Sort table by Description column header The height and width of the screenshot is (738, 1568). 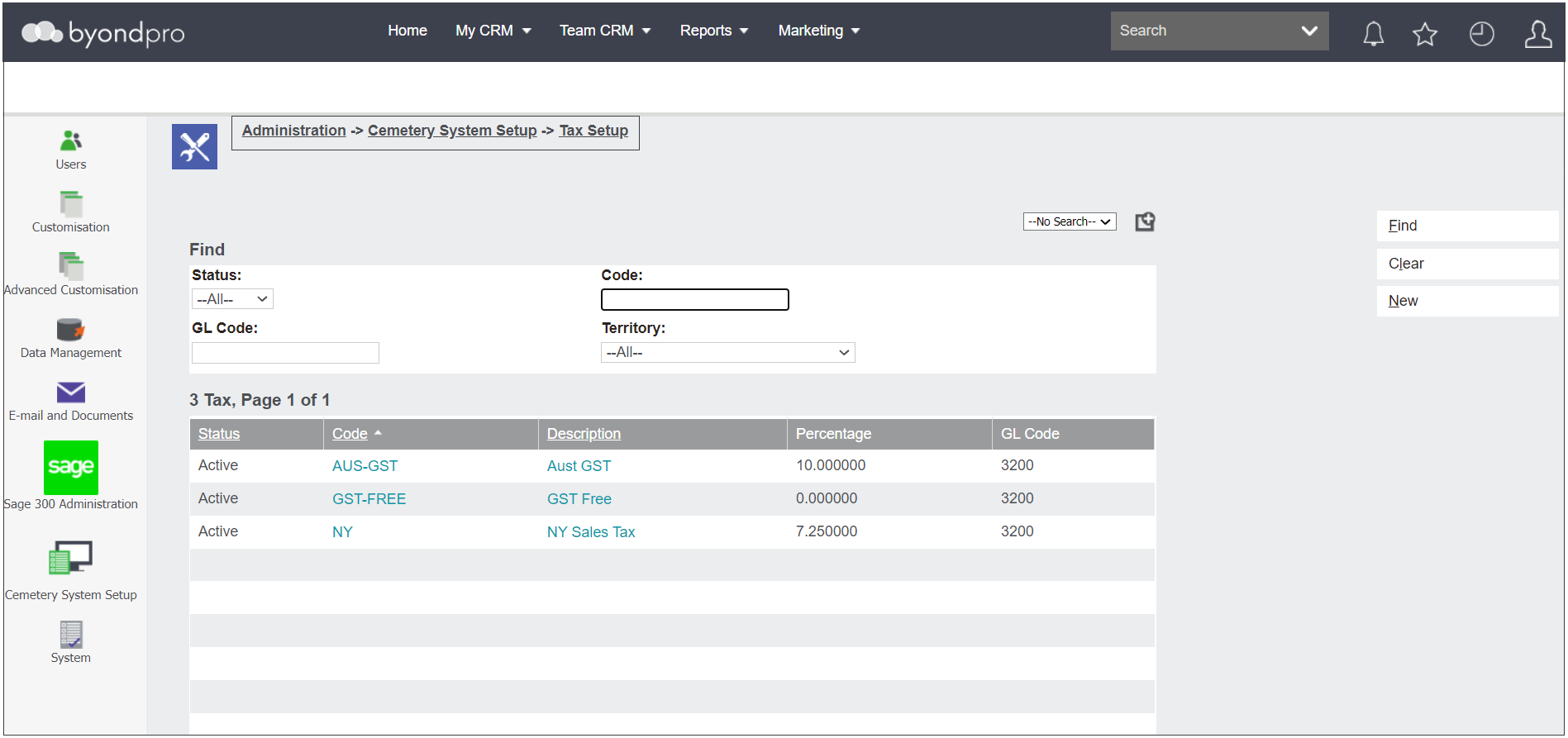pyautogui.click(x=584, y=434)
